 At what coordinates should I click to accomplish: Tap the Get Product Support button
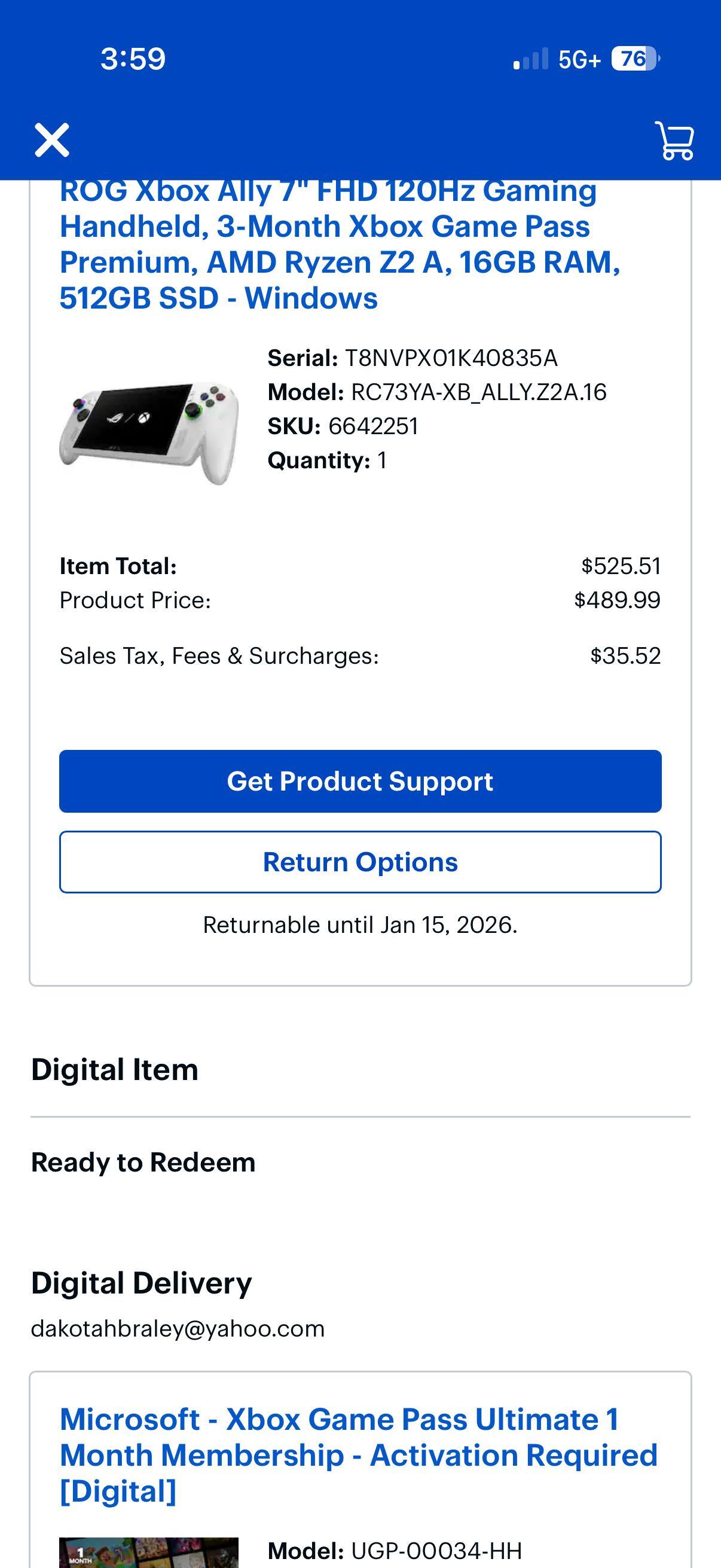(360, 781)
